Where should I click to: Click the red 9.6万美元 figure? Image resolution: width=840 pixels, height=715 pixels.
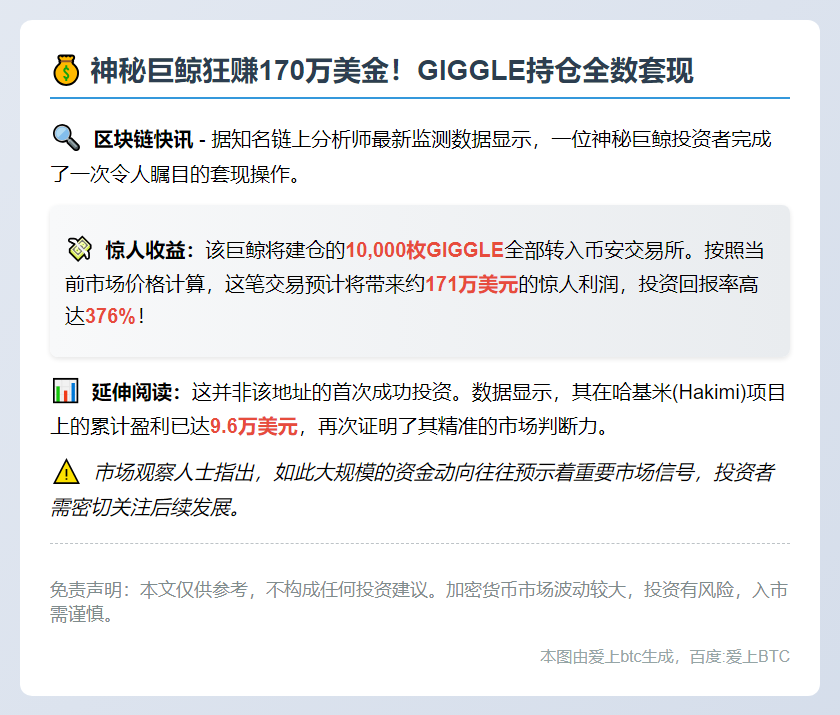(254, 427)
